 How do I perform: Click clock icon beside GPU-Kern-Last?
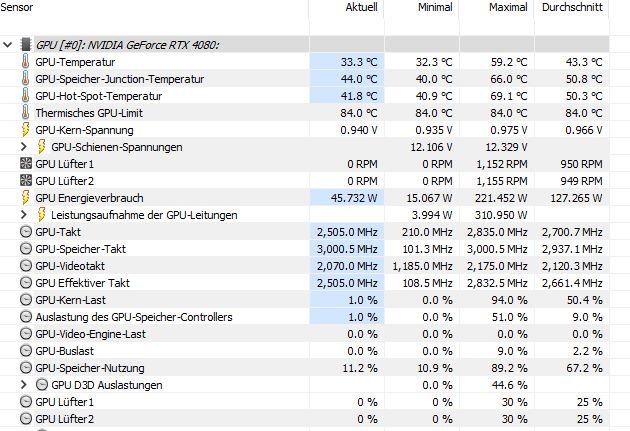tap(26, 300)
